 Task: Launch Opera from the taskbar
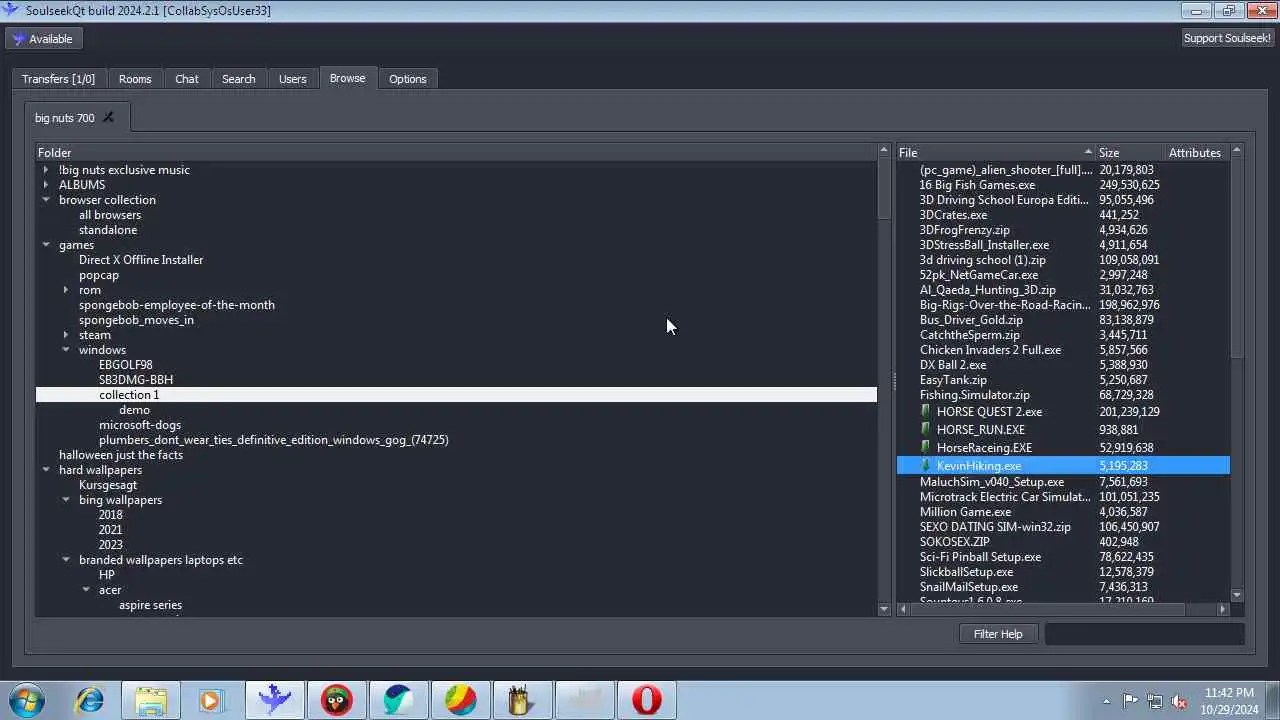tap(647, 700)
